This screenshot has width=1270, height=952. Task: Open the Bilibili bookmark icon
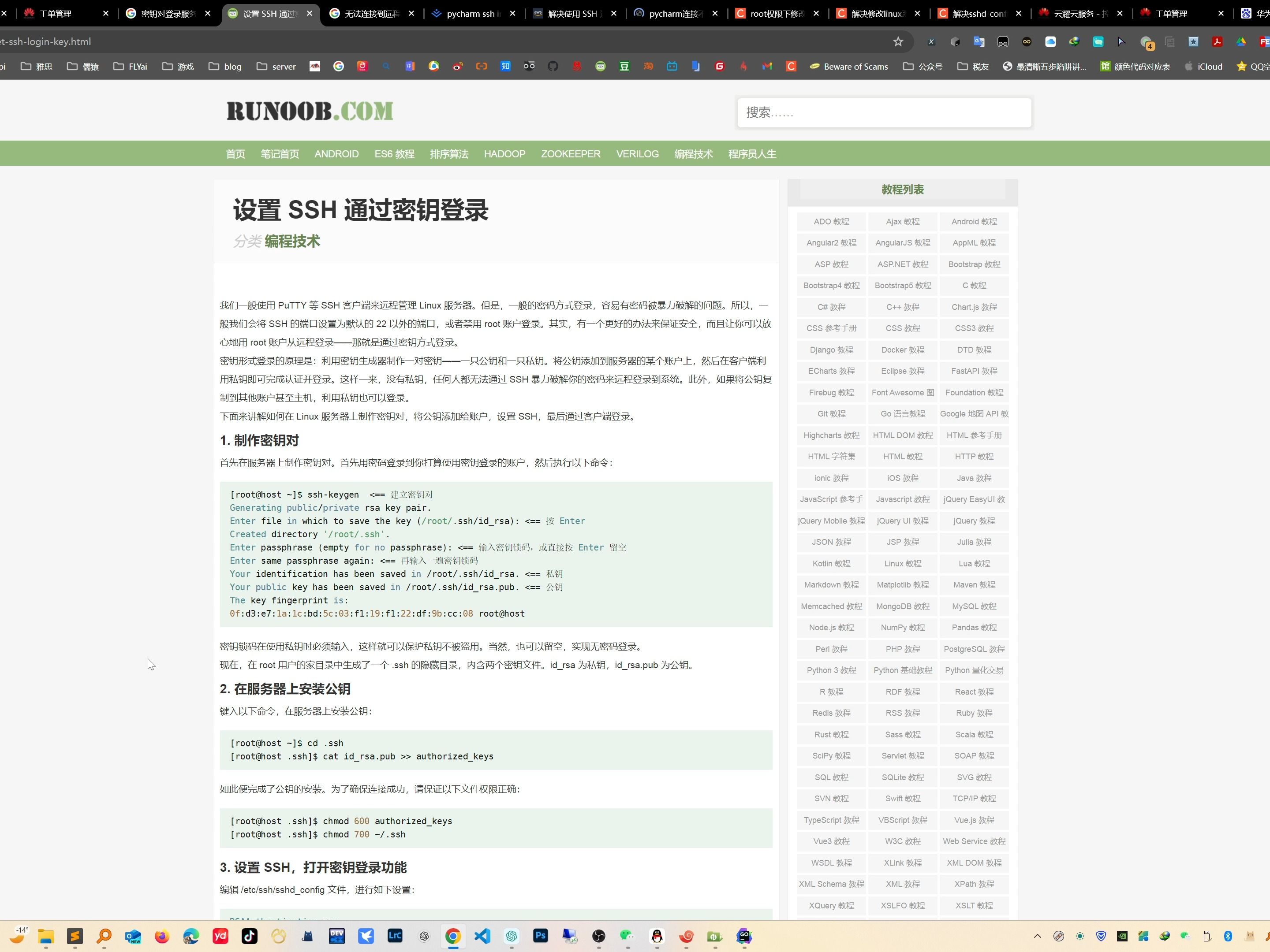coord(672,67)
